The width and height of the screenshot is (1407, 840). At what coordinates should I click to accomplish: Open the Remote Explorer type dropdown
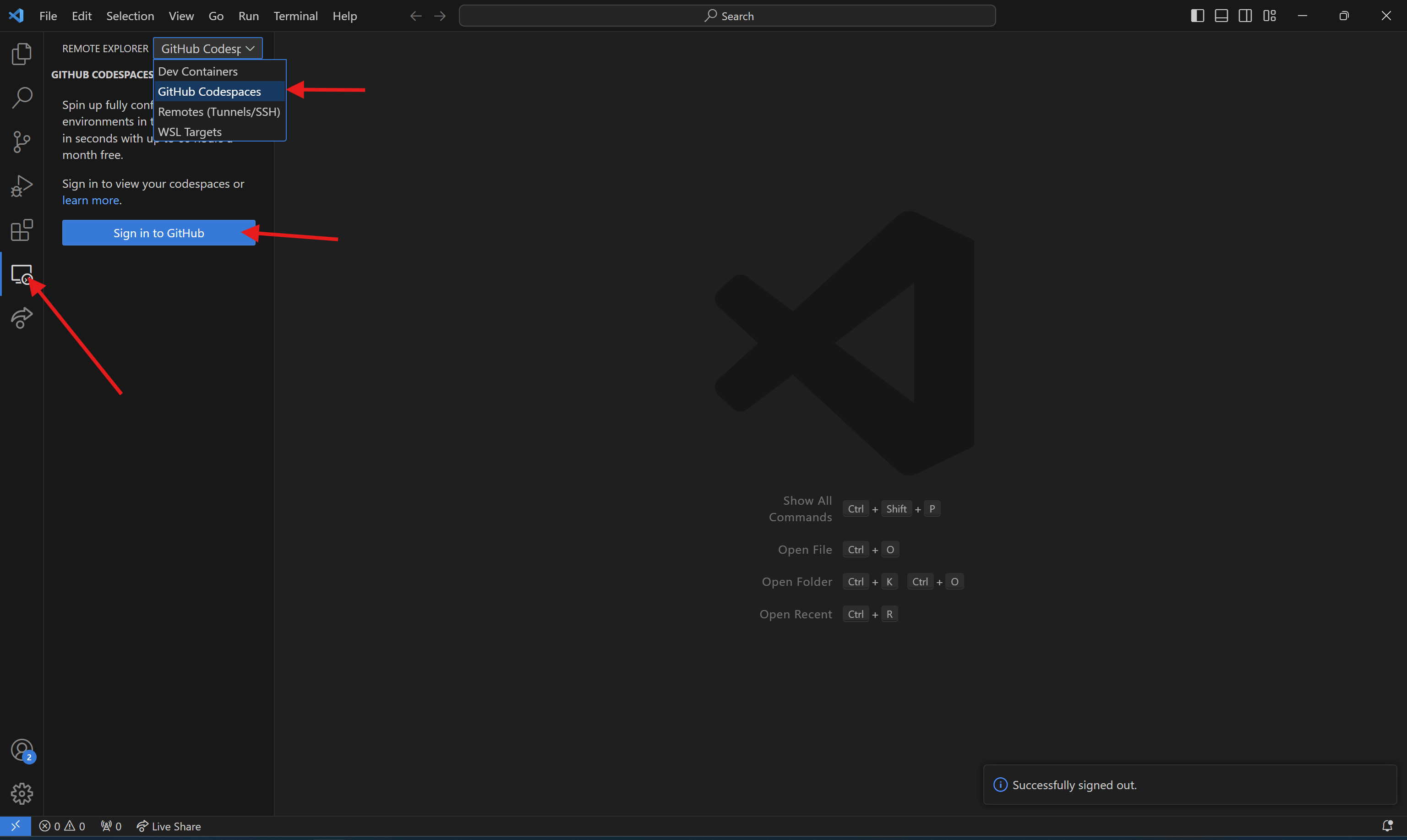(207, 48)
